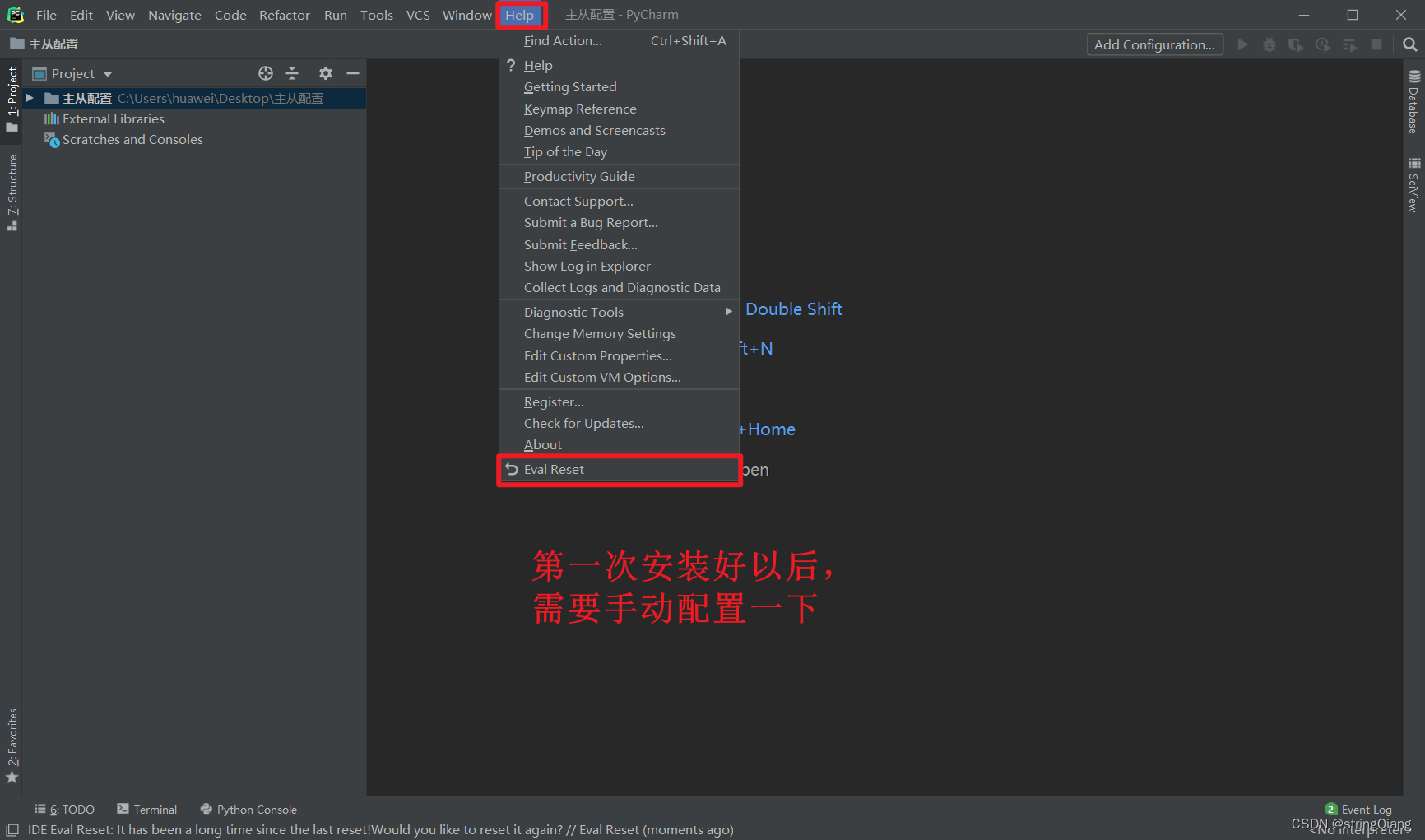Open the Event Log panel
This screenshot has height=840, width=1425.
click(x=1358, y=810)
